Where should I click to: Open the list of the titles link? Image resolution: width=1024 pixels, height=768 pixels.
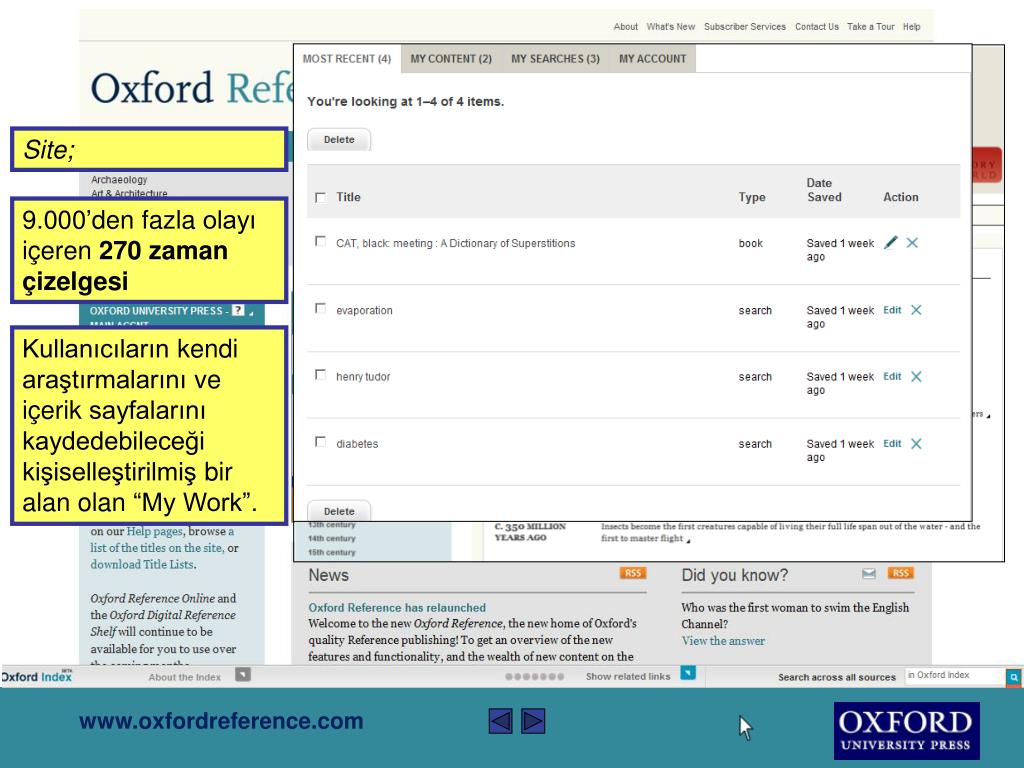pos(155,548)
